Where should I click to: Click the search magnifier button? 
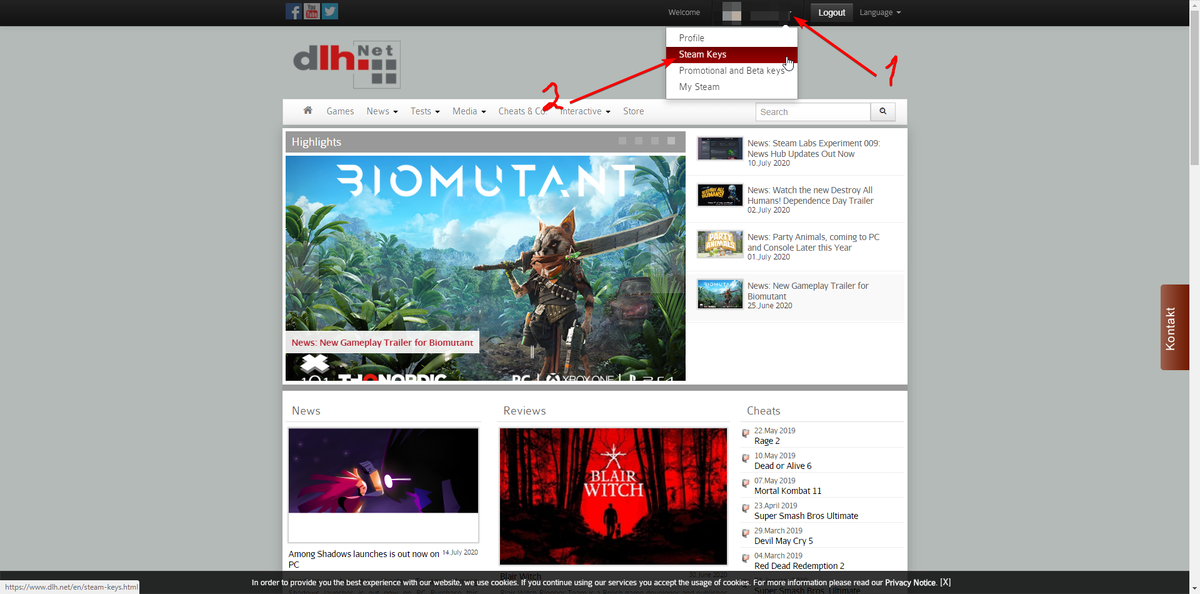coord(884,112)
